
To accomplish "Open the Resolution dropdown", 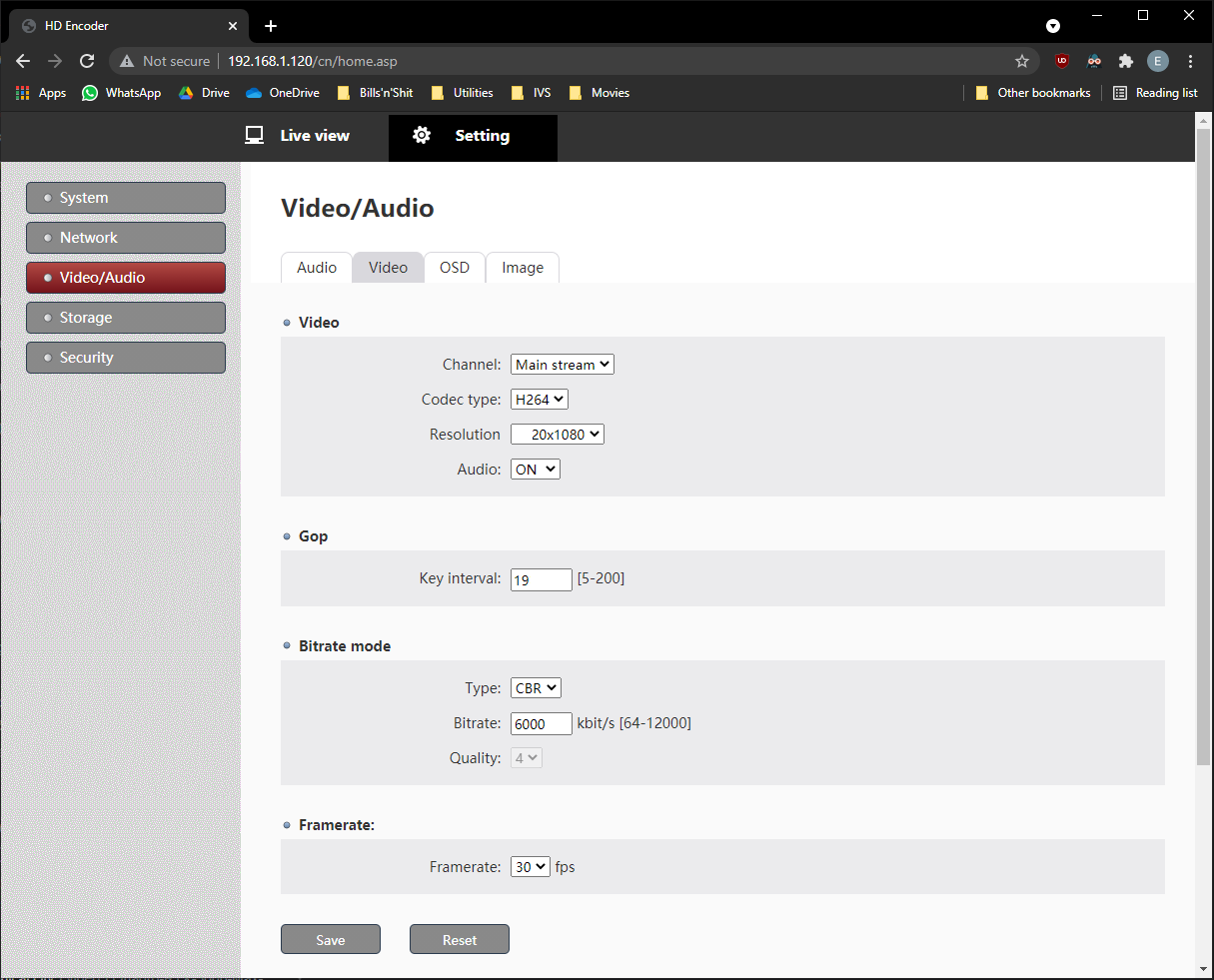I will 558,435.
